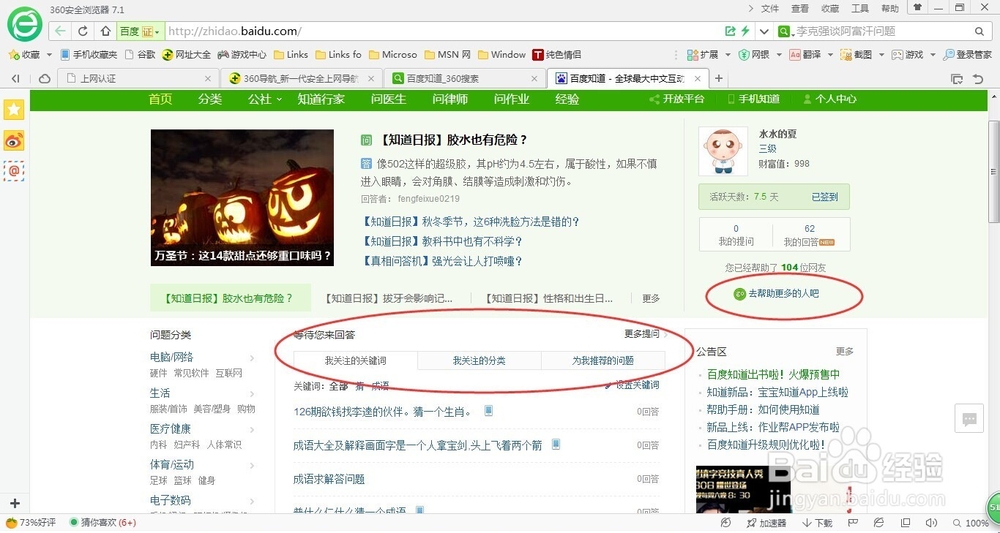Image resolution: width=1000 pixels, height=533 pixels.
Task: Open 登录管家 login manager
Action: [x=967, y=55]
